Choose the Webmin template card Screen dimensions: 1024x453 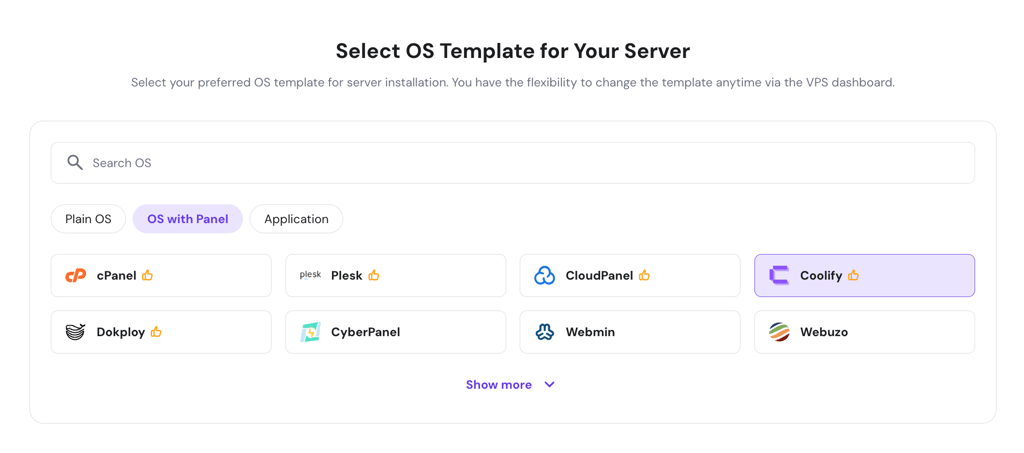tap(630, 332)
